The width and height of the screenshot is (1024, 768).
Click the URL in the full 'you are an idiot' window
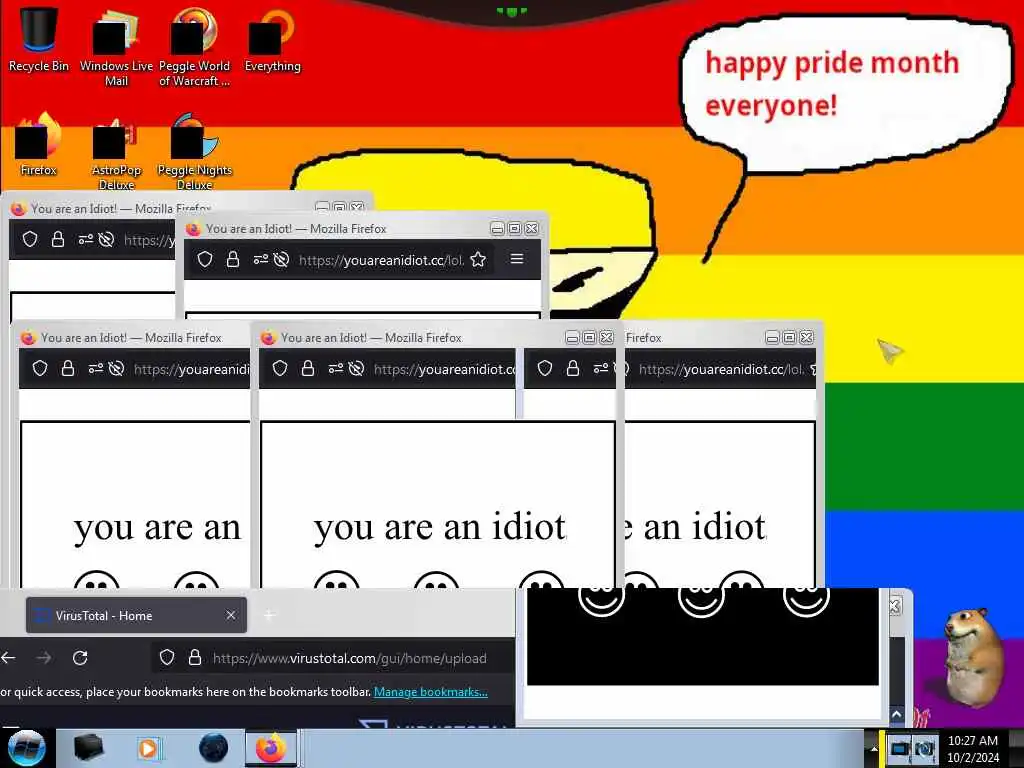pos(445,369)
